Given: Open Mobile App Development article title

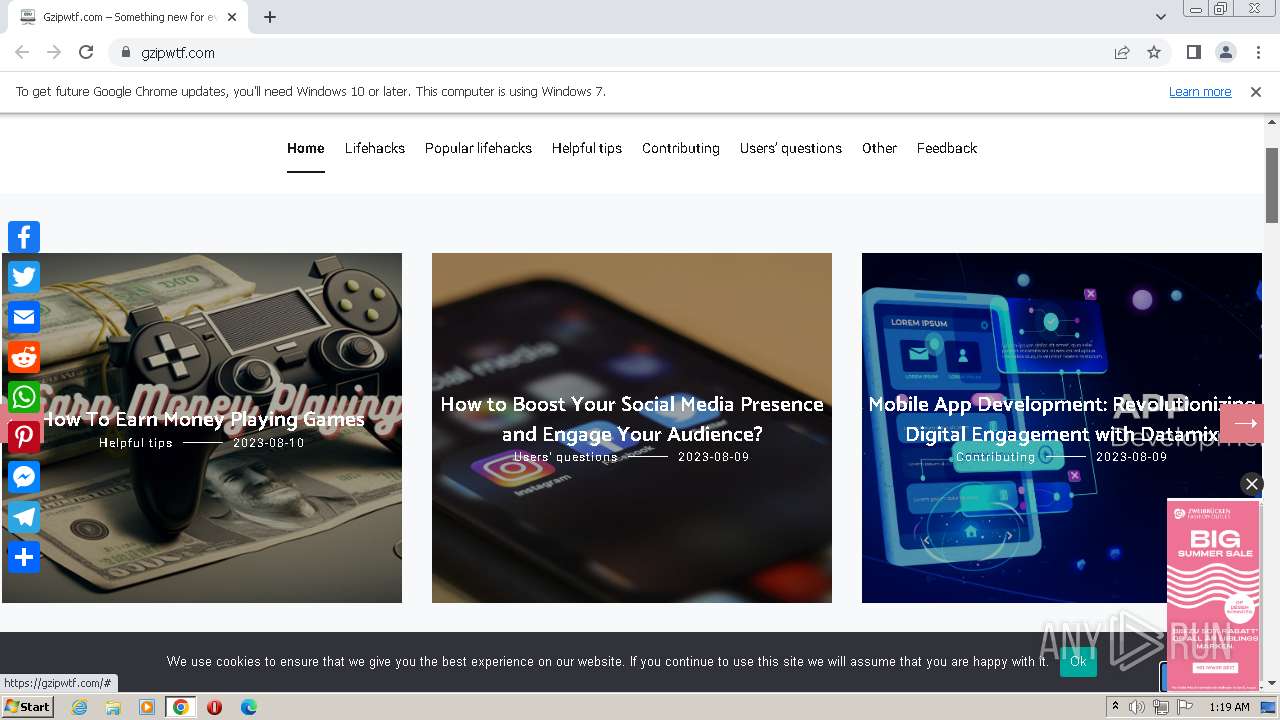Looking at the screenshot, I should (1062, 419).
